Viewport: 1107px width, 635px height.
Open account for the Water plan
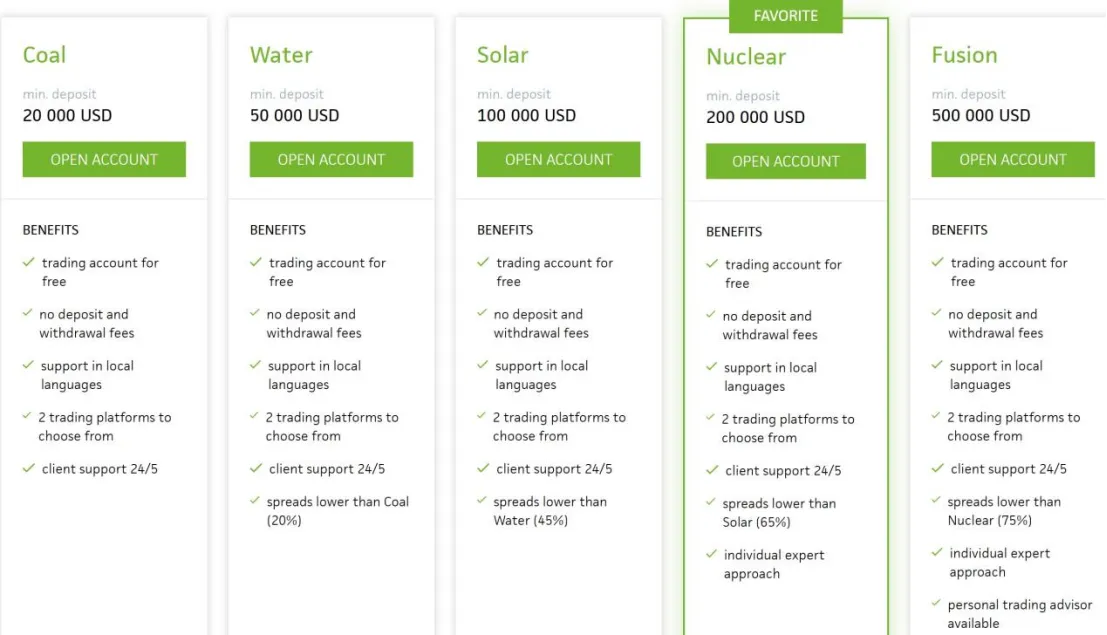331,159
